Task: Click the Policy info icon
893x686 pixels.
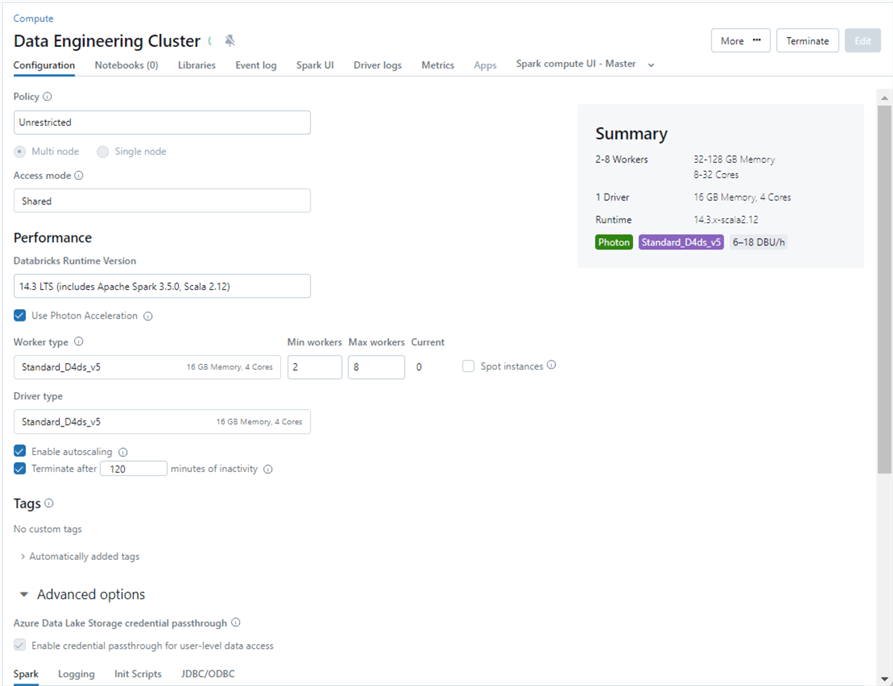Action: pos(48,97)
